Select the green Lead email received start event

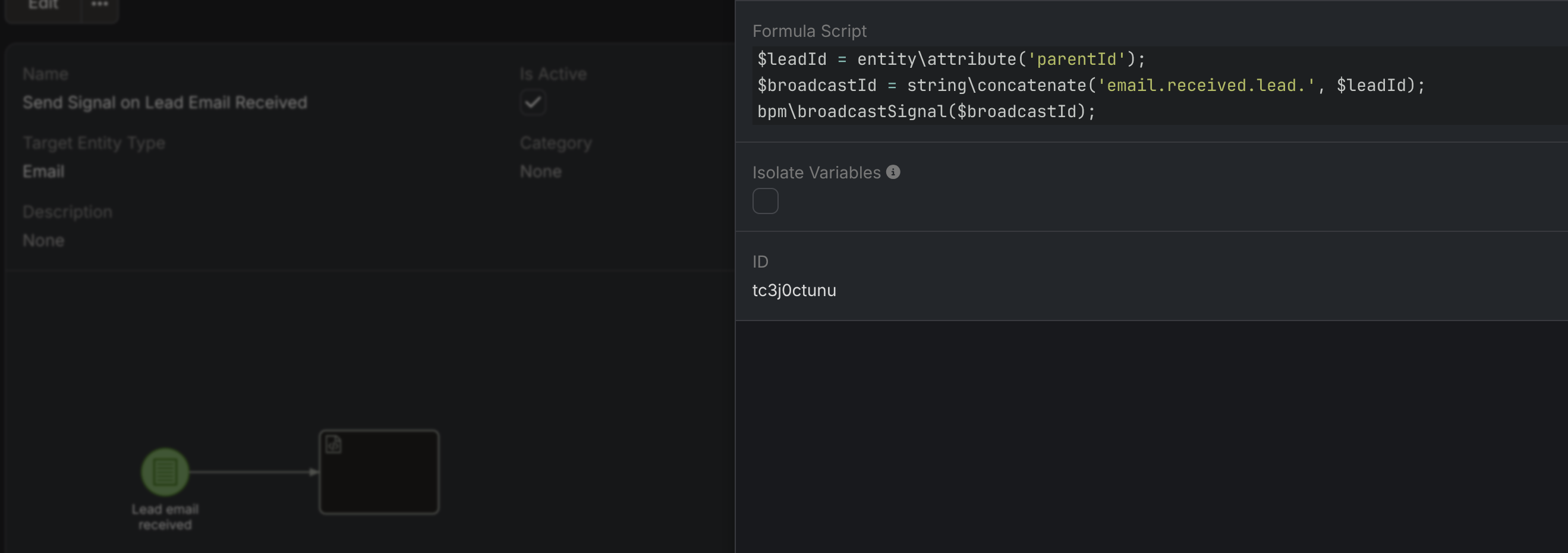165,472
